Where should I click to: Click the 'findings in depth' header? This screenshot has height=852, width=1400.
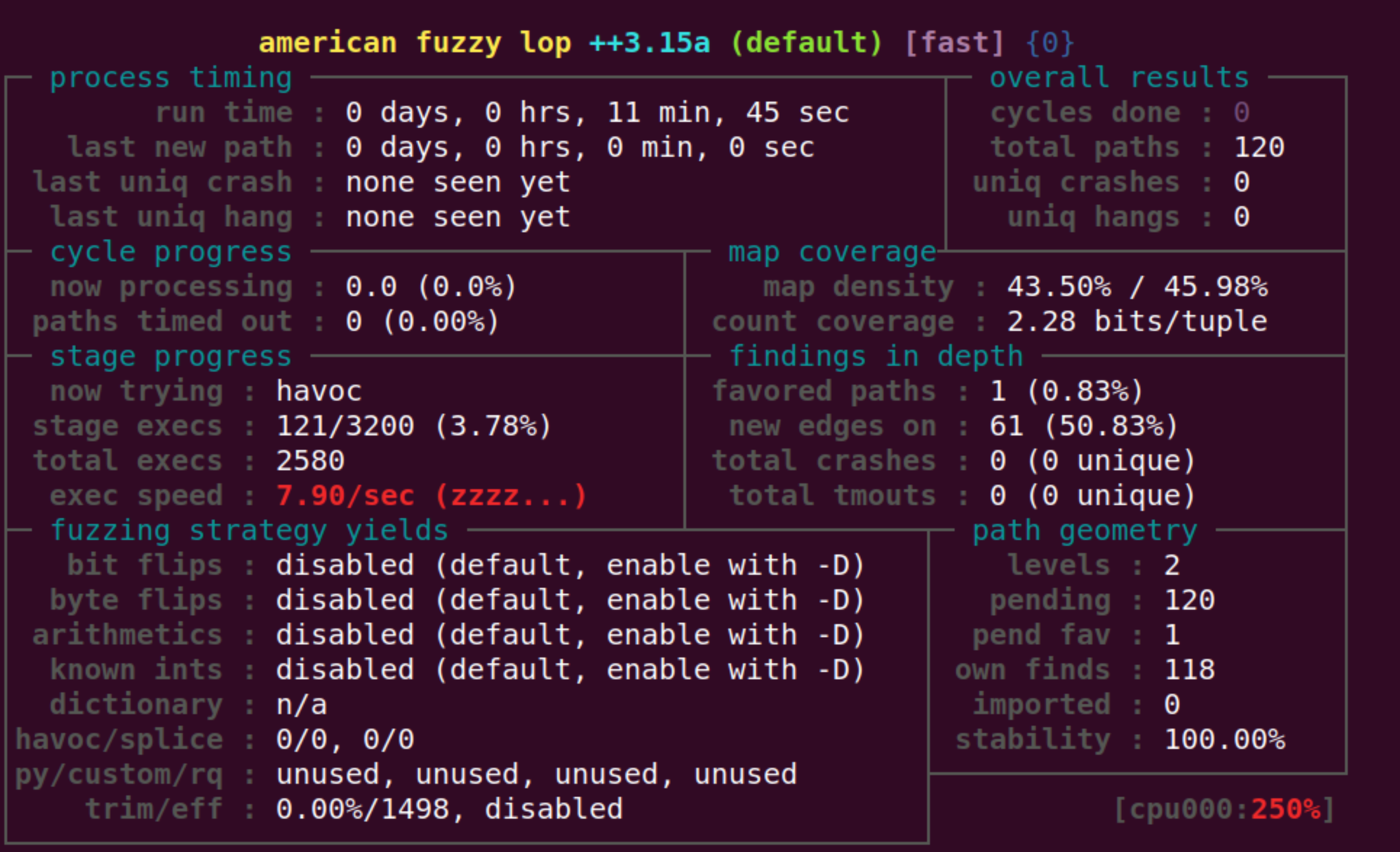click(x=876, y=357)
